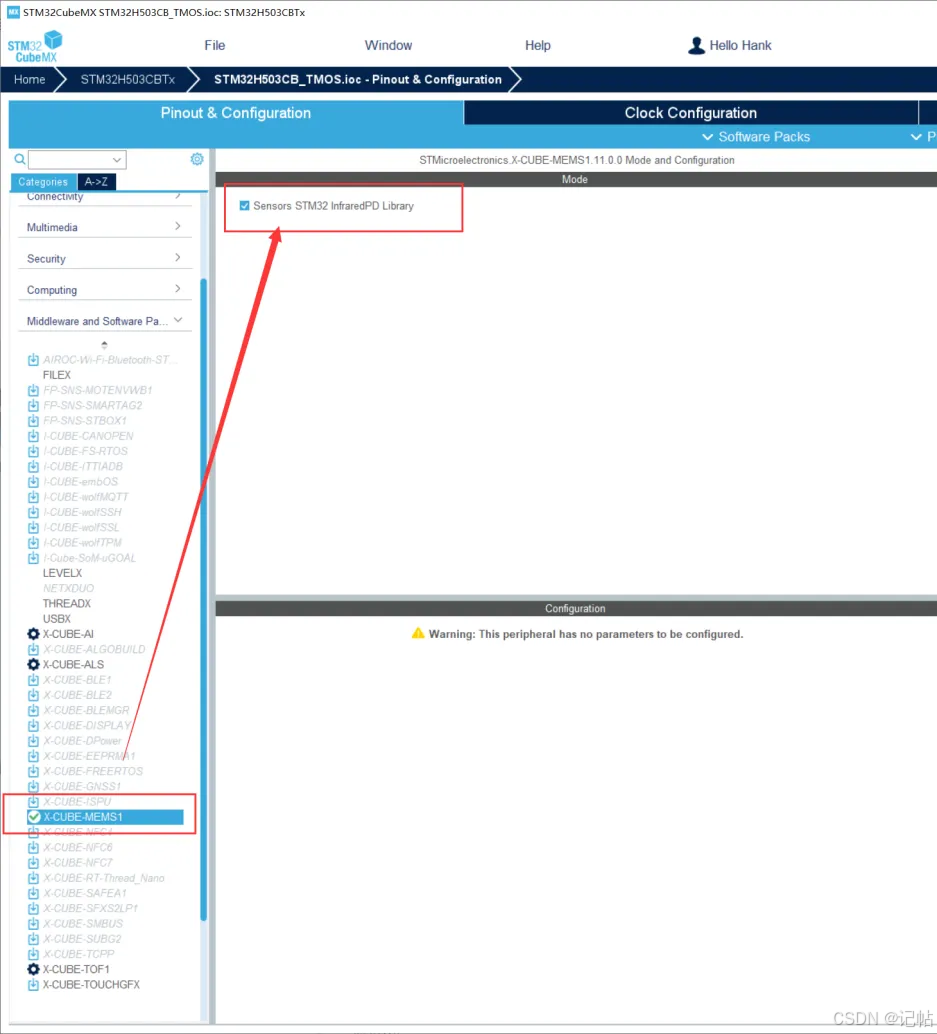937x1034 pixels.
Task: Select the Pinout & Configuration tab
Action: (x=235, y=113)
